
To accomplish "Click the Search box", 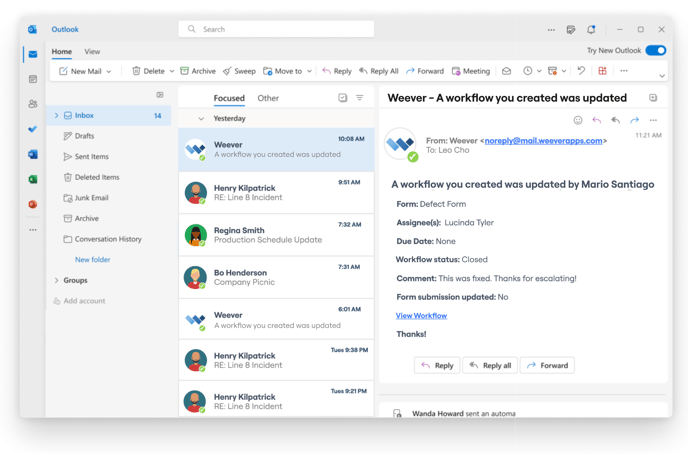I will coord(276,29).
